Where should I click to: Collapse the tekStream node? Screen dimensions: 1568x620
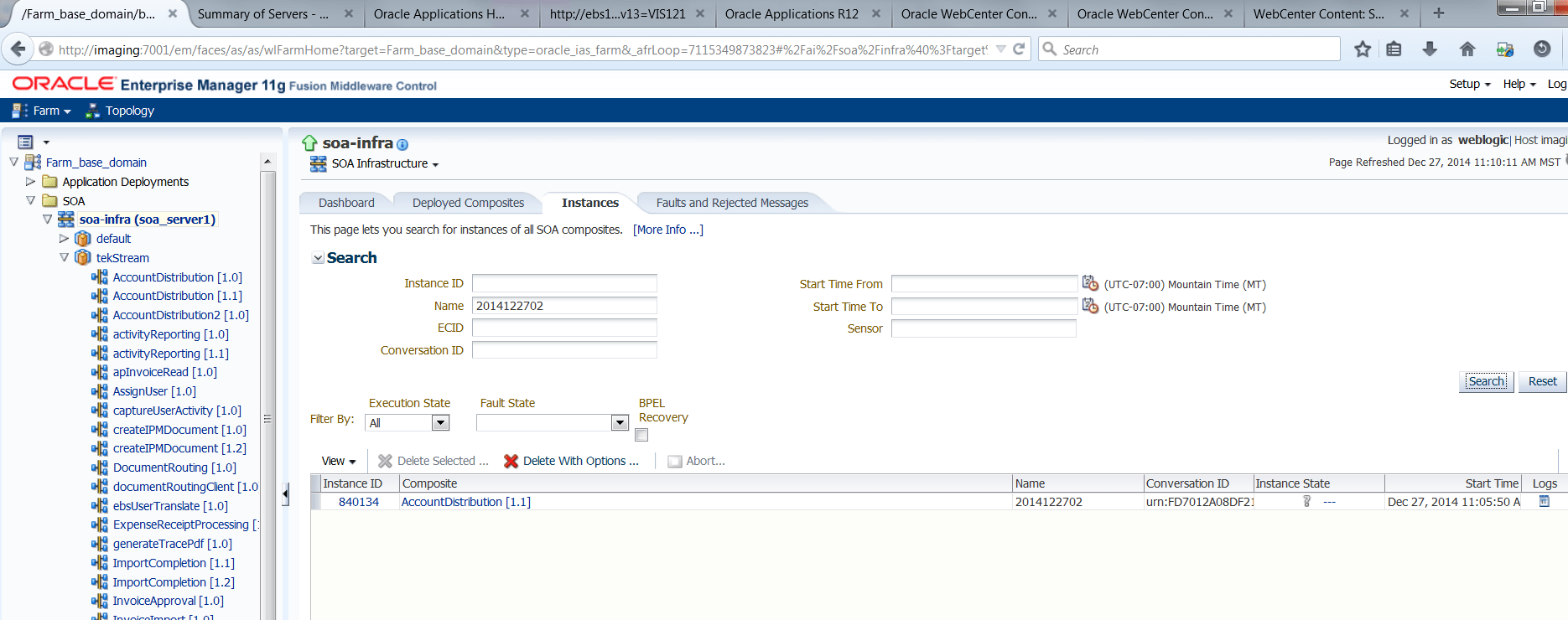[64, 257]
